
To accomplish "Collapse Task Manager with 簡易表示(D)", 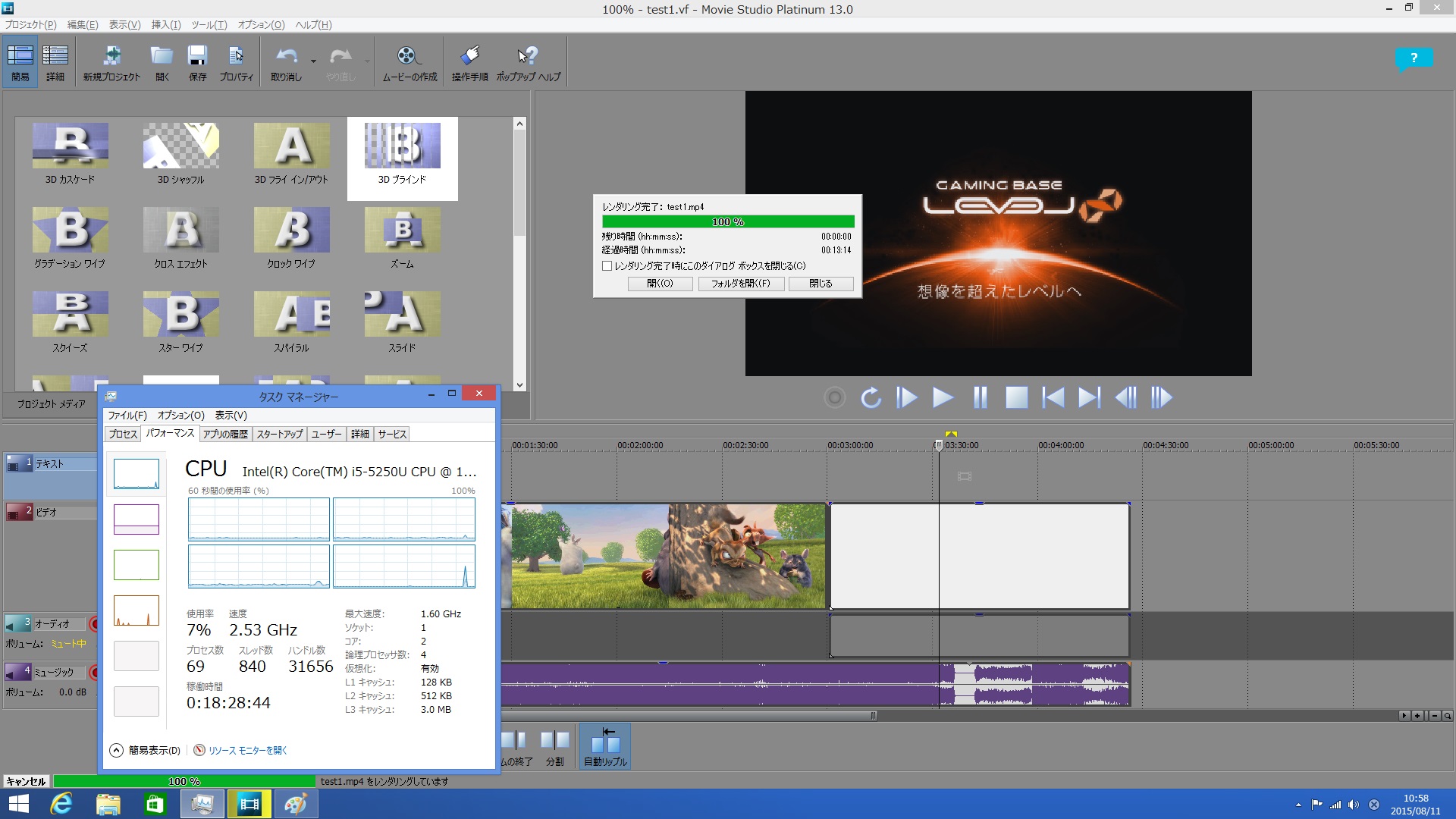I will coord(146,750).
